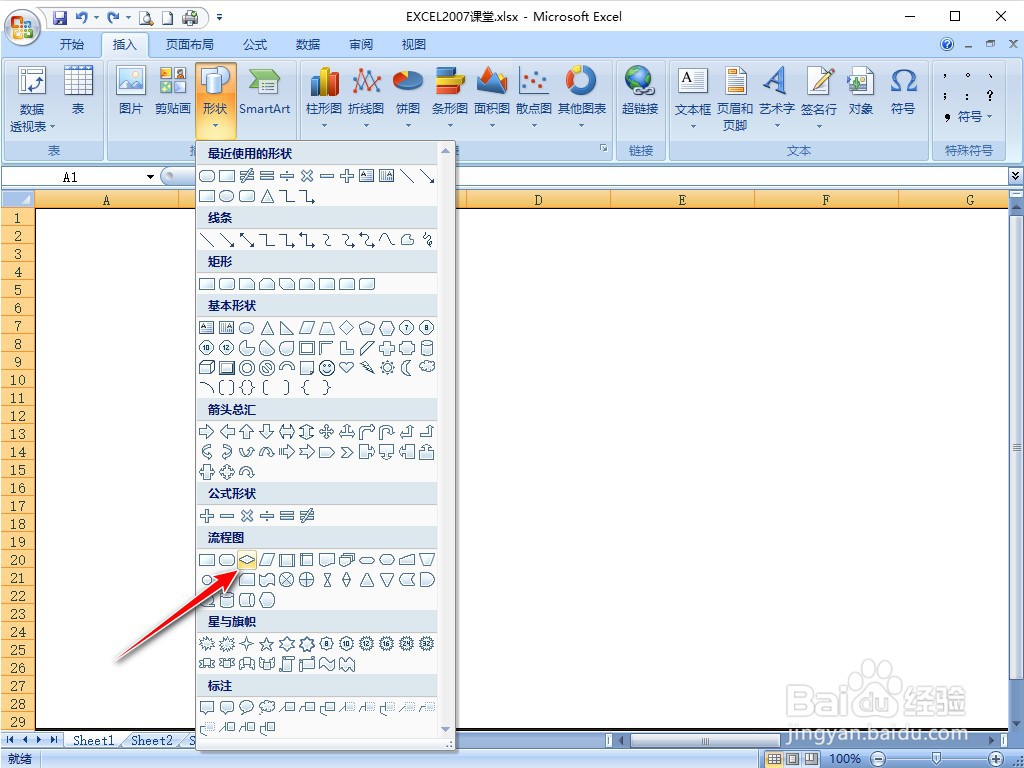Open the Clip Art pane
1024x768 pixels.
click(x=172, y=91)
